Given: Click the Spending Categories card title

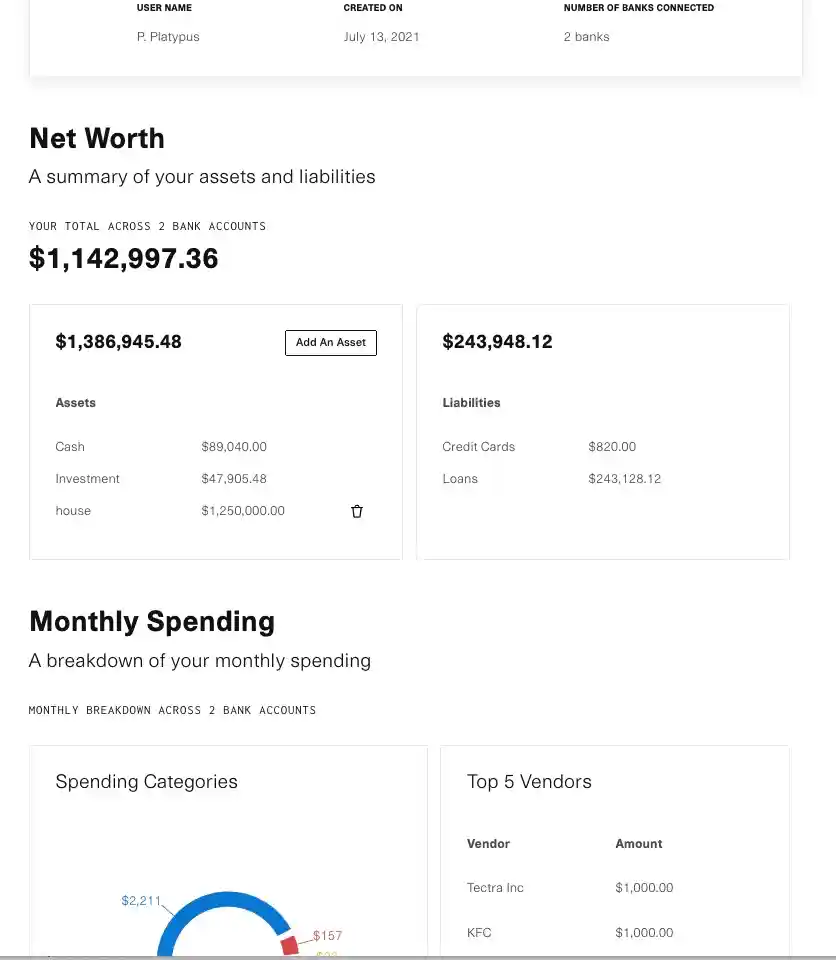Looking at the screenshot, I should click(x=146, y=782).
